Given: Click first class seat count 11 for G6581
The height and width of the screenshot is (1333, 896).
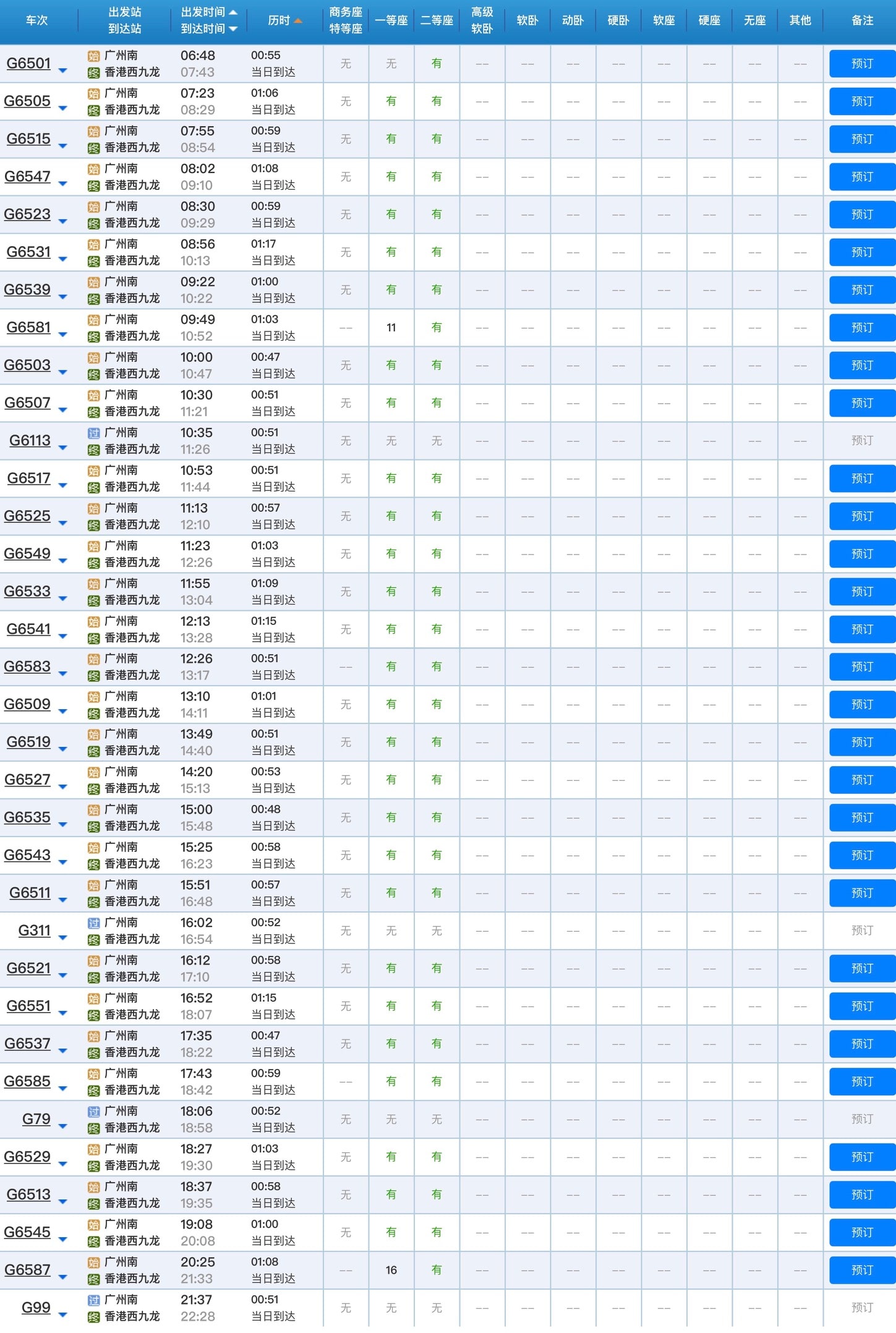Looking at the screenshot, I should (x=391, y=328).
